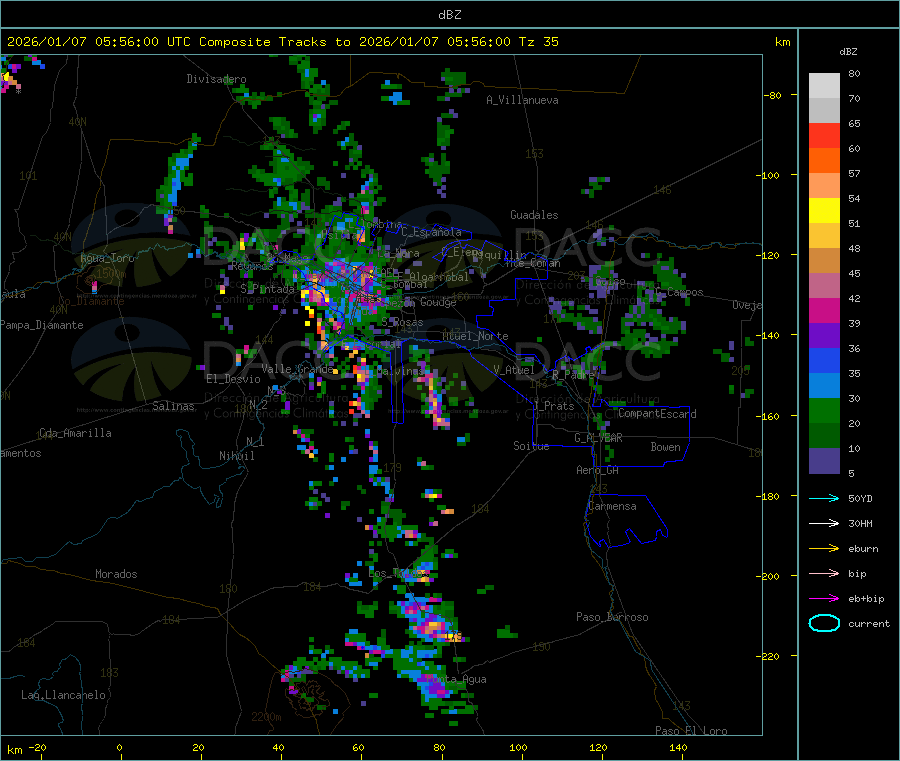This screenshot has width=900, height=761.
Task: Click the 'Pampa_Diamante' map label
Action: [x=42, y=325]
